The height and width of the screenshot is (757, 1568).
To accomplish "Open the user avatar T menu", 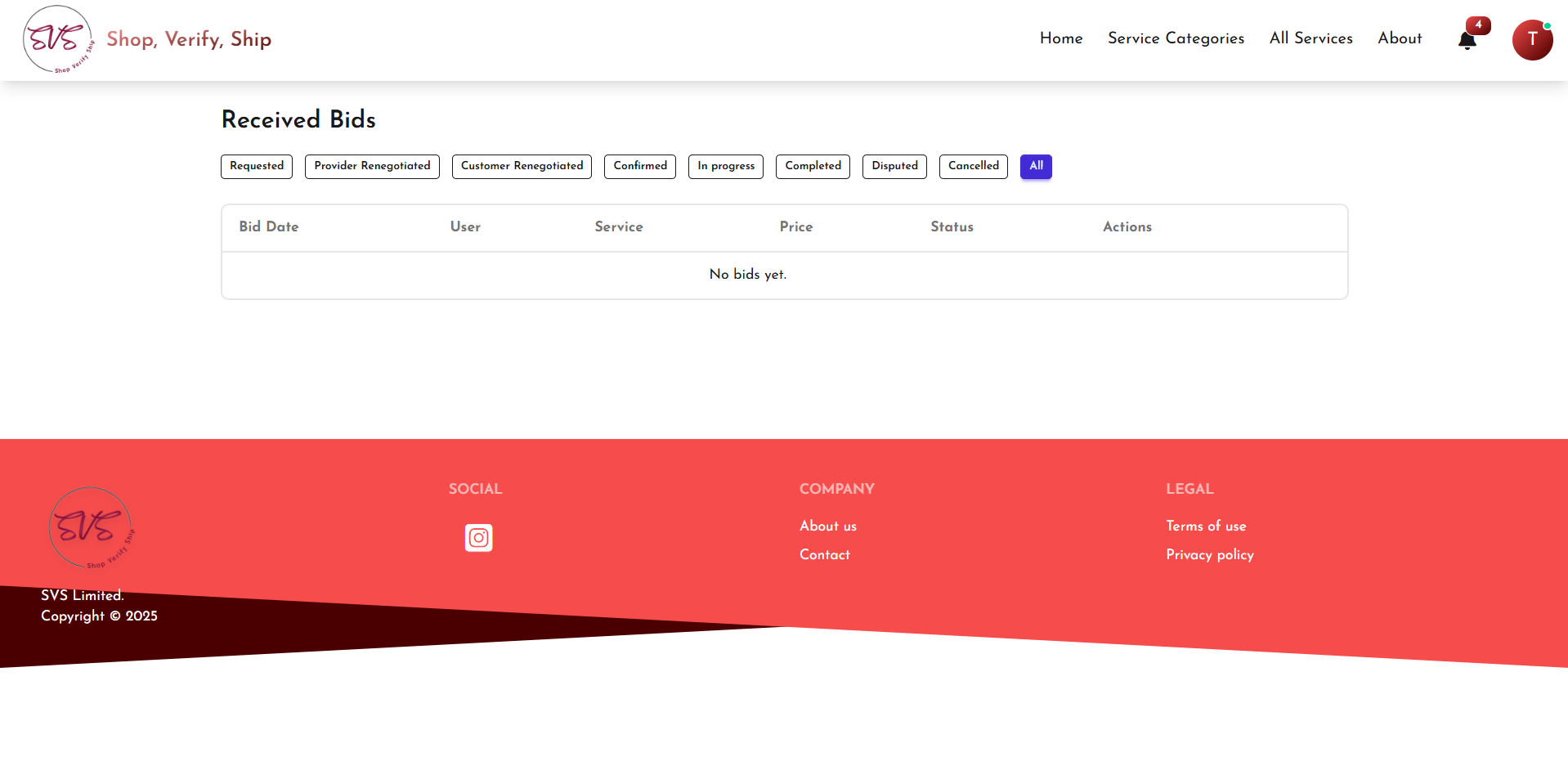I will [x=1532, y=40].
